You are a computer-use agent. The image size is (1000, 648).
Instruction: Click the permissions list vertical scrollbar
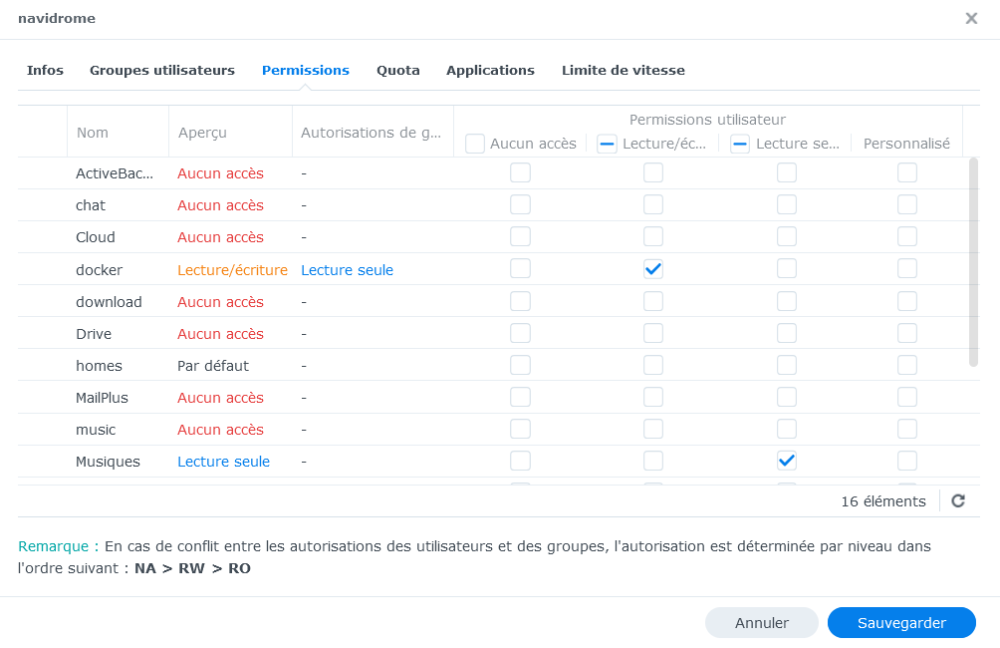(x=973, y=261)
